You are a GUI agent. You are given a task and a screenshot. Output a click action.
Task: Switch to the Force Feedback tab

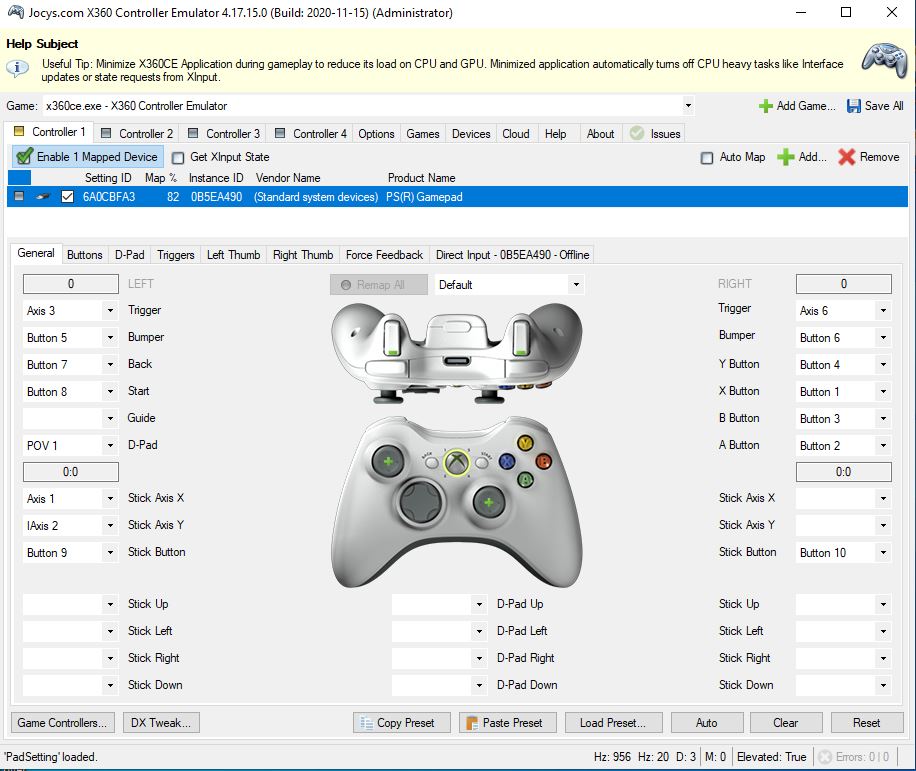tap(385, 255)
